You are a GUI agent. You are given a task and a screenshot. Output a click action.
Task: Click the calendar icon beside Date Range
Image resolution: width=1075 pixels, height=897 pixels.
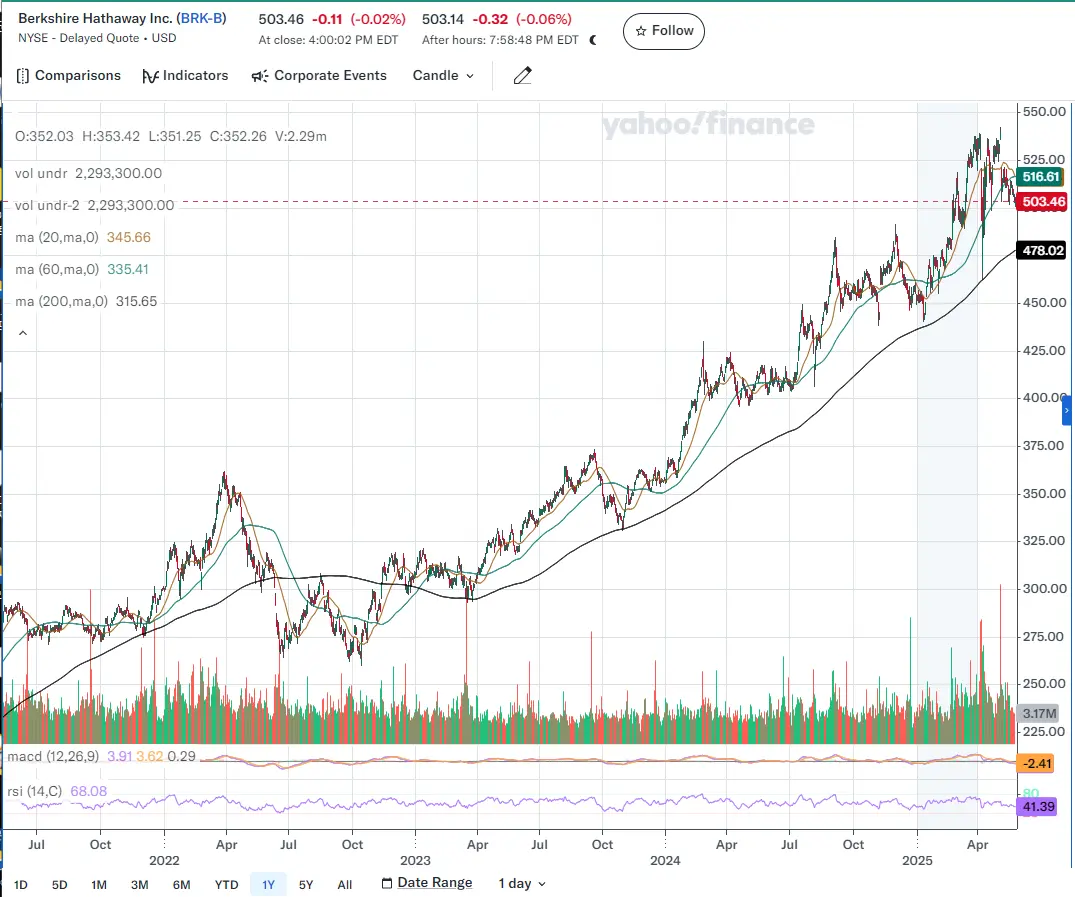click(x=387, y=883)
